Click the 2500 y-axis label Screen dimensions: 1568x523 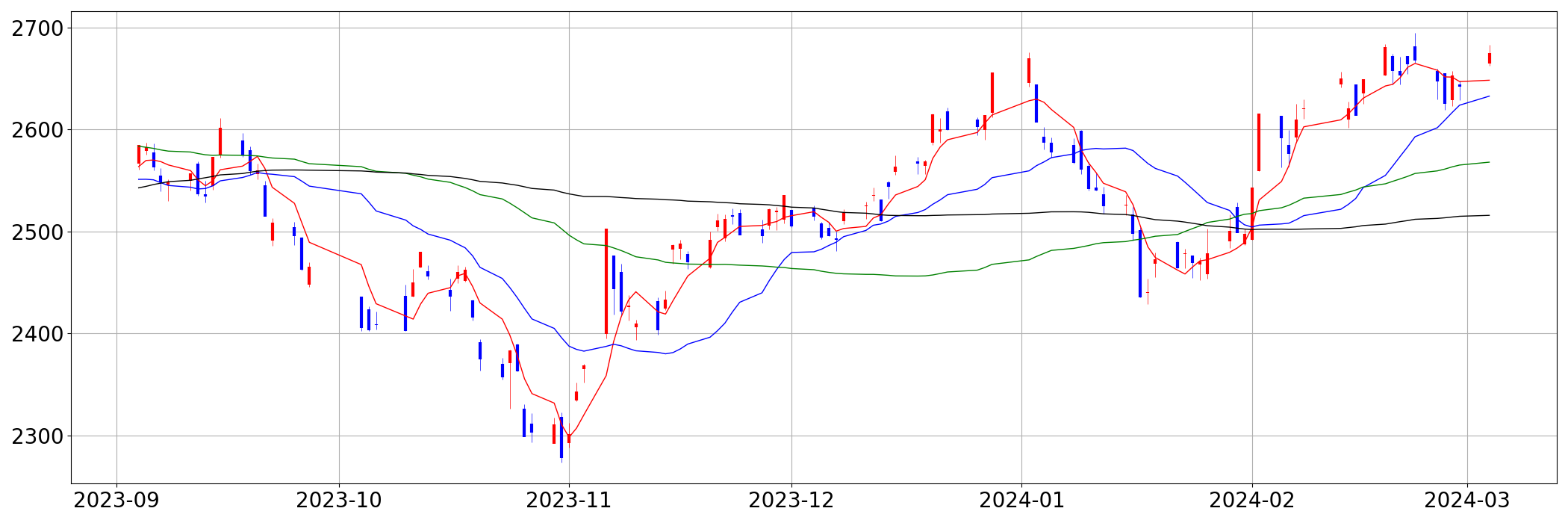37,232
